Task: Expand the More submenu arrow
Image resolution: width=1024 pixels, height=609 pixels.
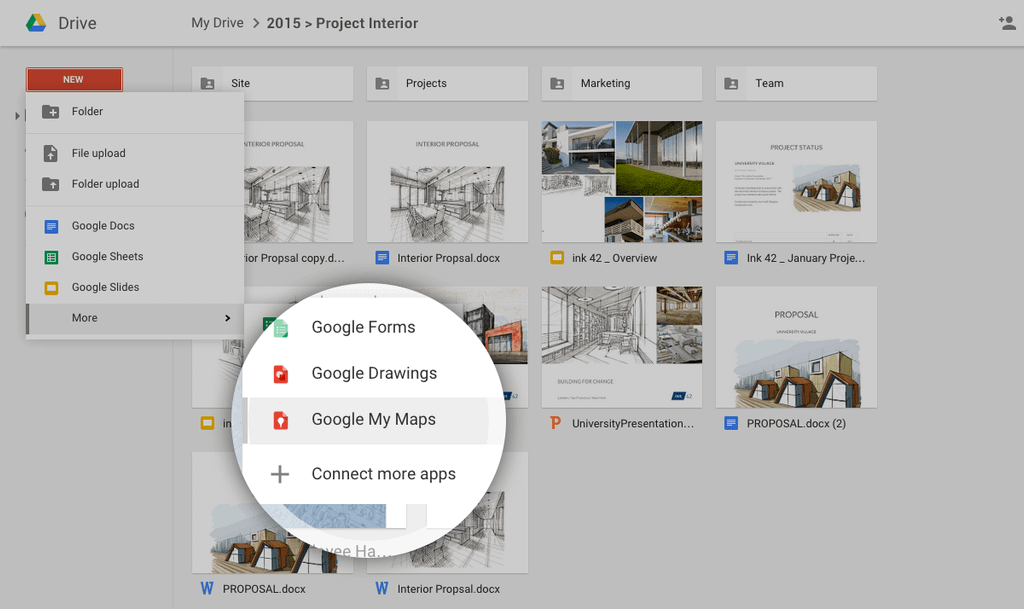Action: coord(228,318)
